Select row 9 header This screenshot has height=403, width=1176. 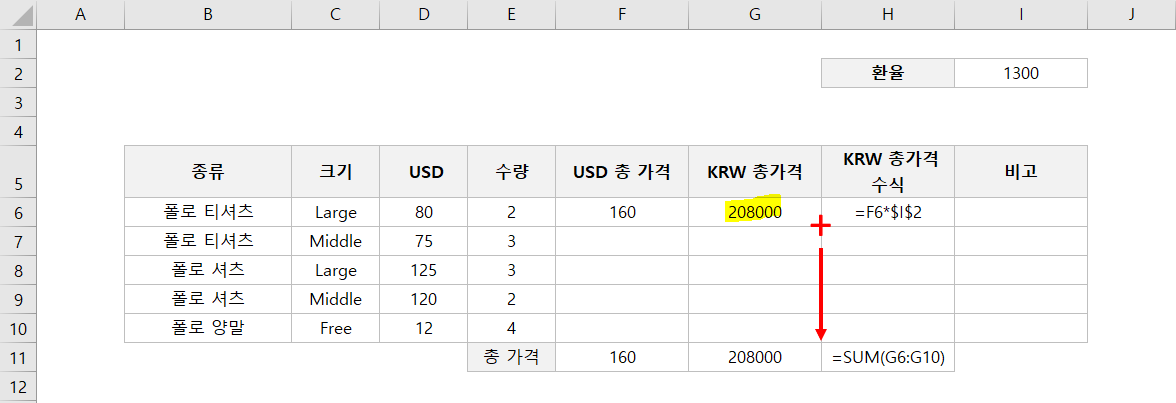pos(18,299)
